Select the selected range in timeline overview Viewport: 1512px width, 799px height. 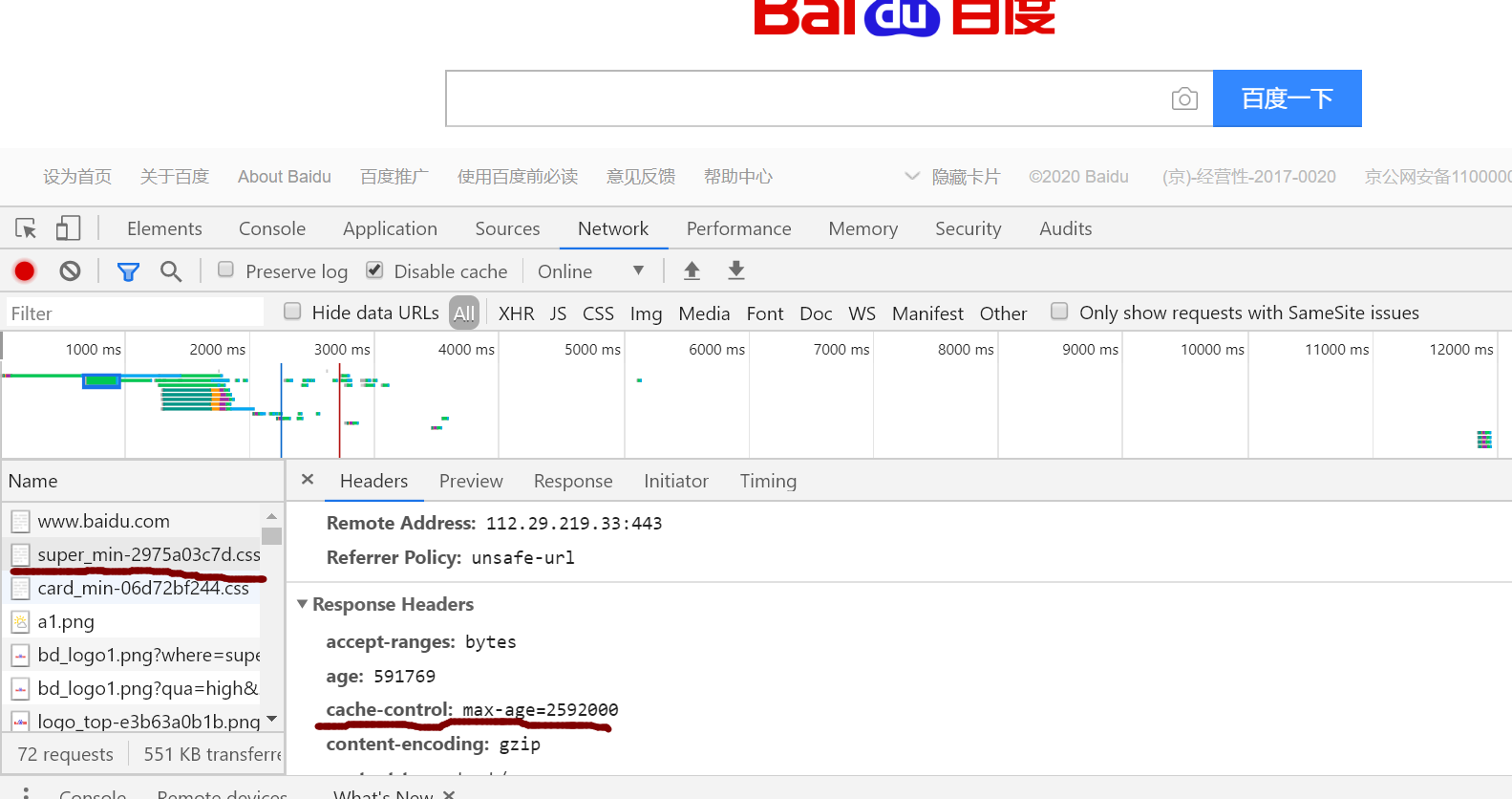(101, 380)
